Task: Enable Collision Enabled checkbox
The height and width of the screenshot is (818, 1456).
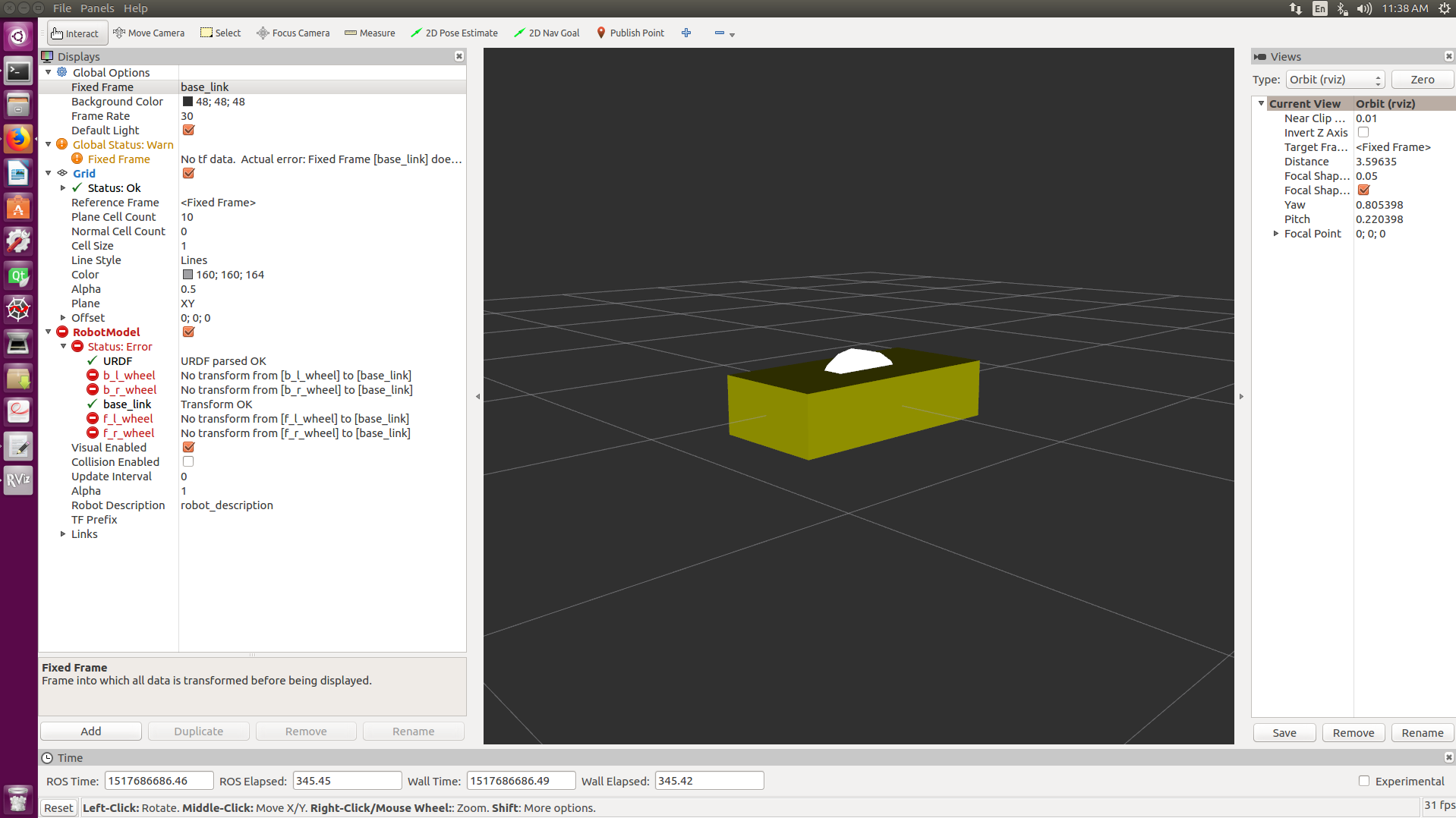Action: (188, 461)
